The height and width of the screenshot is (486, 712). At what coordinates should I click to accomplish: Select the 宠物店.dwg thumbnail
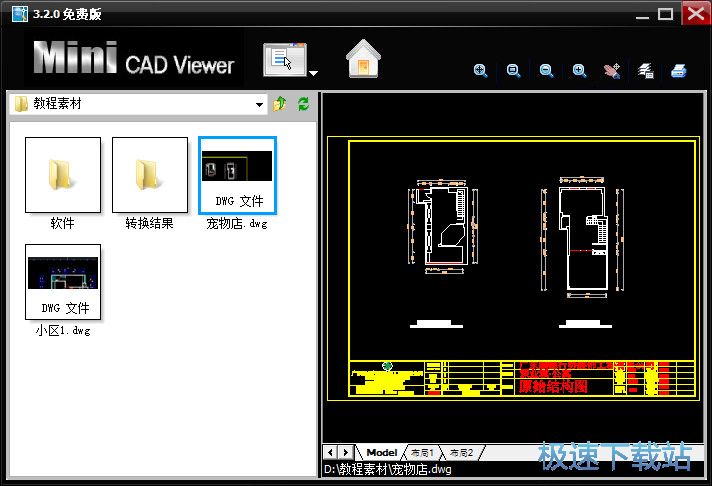237,175
